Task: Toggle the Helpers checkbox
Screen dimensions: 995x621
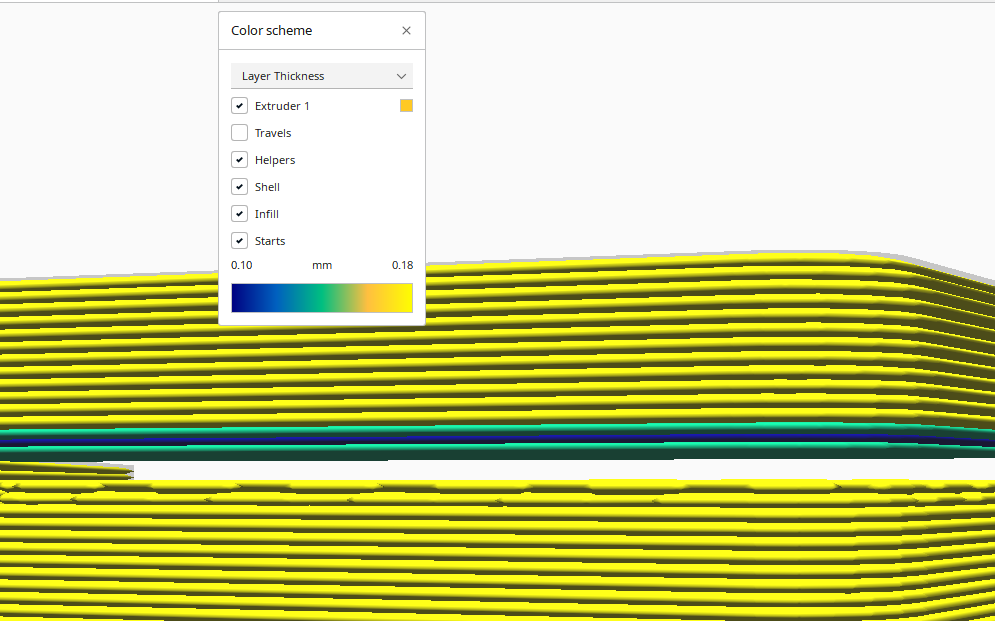Action: (239, 160)
